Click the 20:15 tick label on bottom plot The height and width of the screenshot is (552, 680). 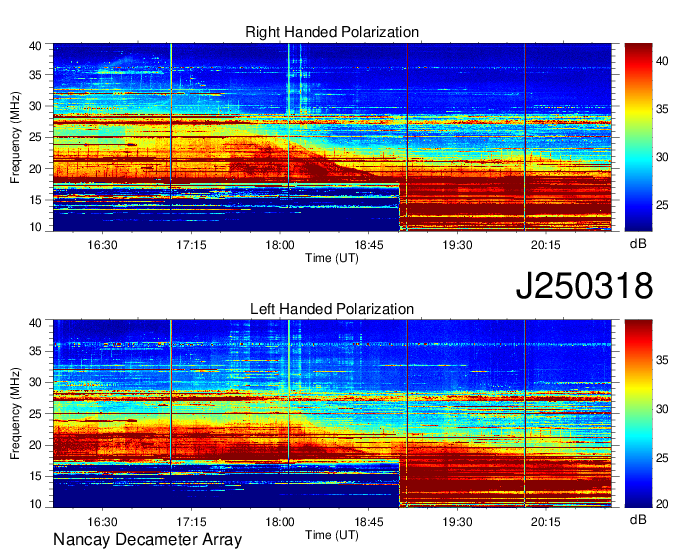pyautogui.click(x=546, y=522)
